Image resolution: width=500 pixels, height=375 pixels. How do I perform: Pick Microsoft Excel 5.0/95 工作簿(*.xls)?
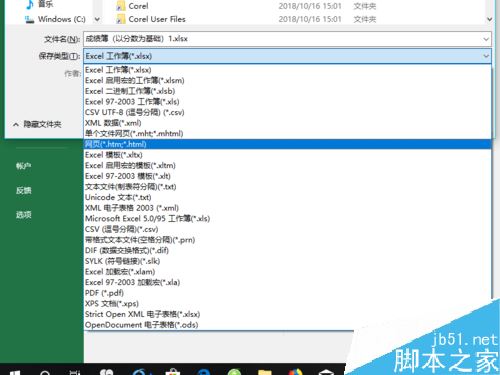pos(288,219)
